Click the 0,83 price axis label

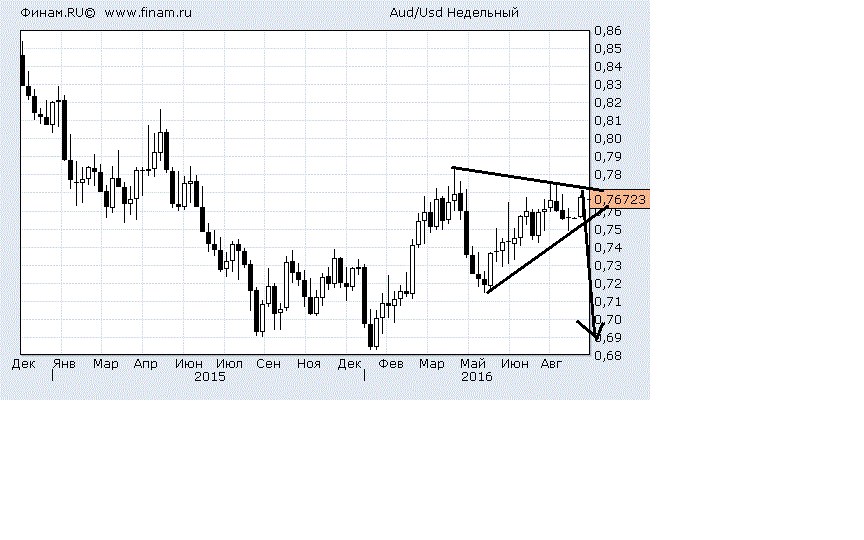point(608,85)
